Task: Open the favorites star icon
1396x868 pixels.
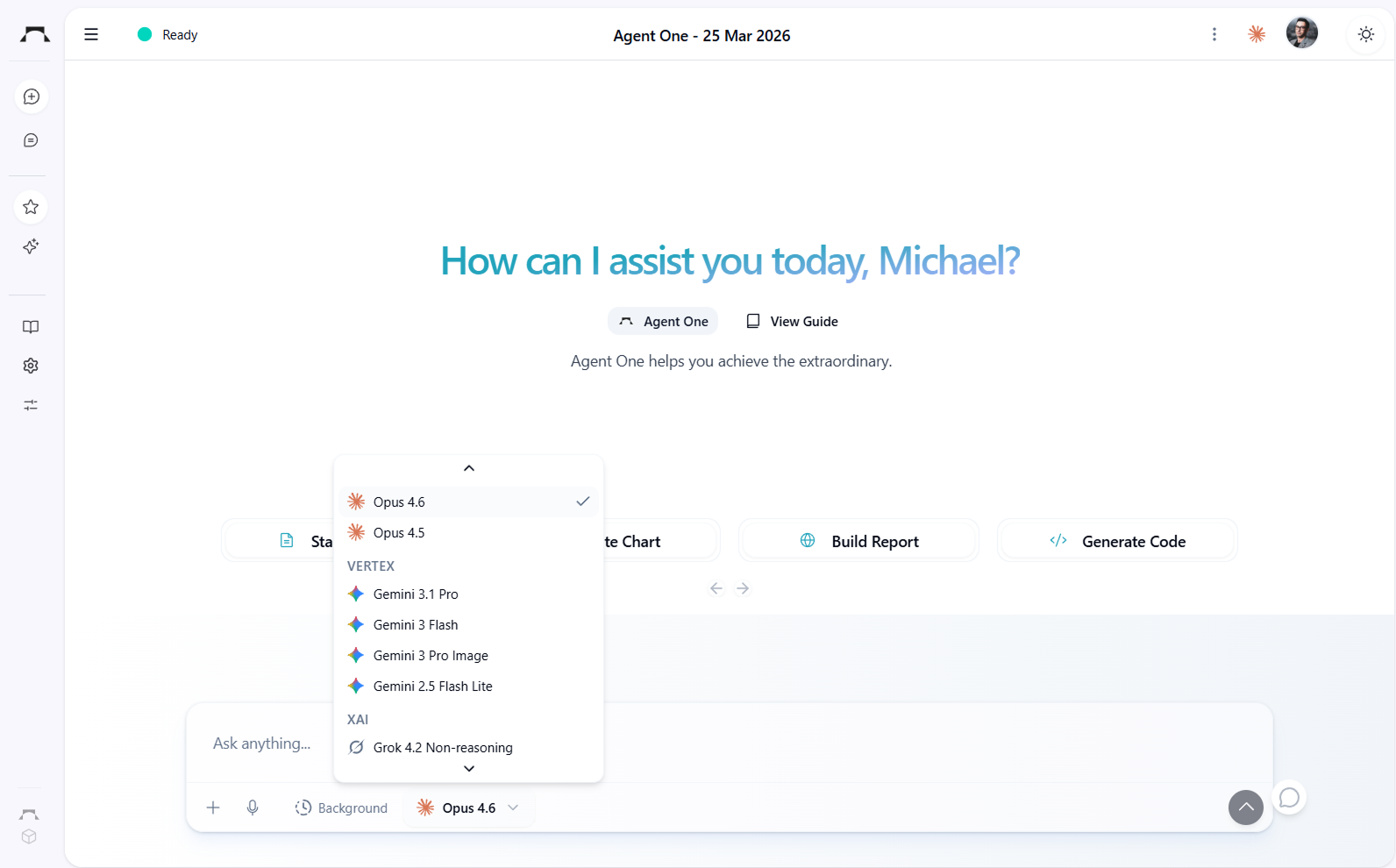Action: coord(31,207)
